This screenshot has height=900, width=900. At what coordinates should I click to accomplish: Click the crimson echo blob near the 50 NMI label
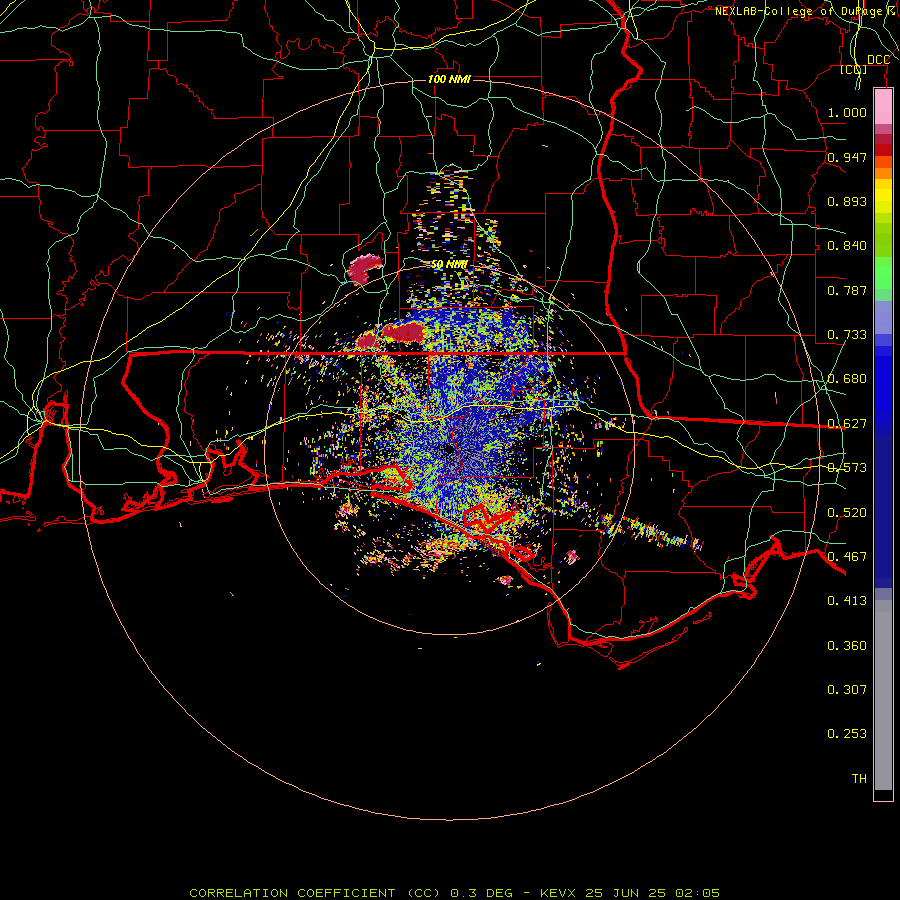tap(363, 269)
